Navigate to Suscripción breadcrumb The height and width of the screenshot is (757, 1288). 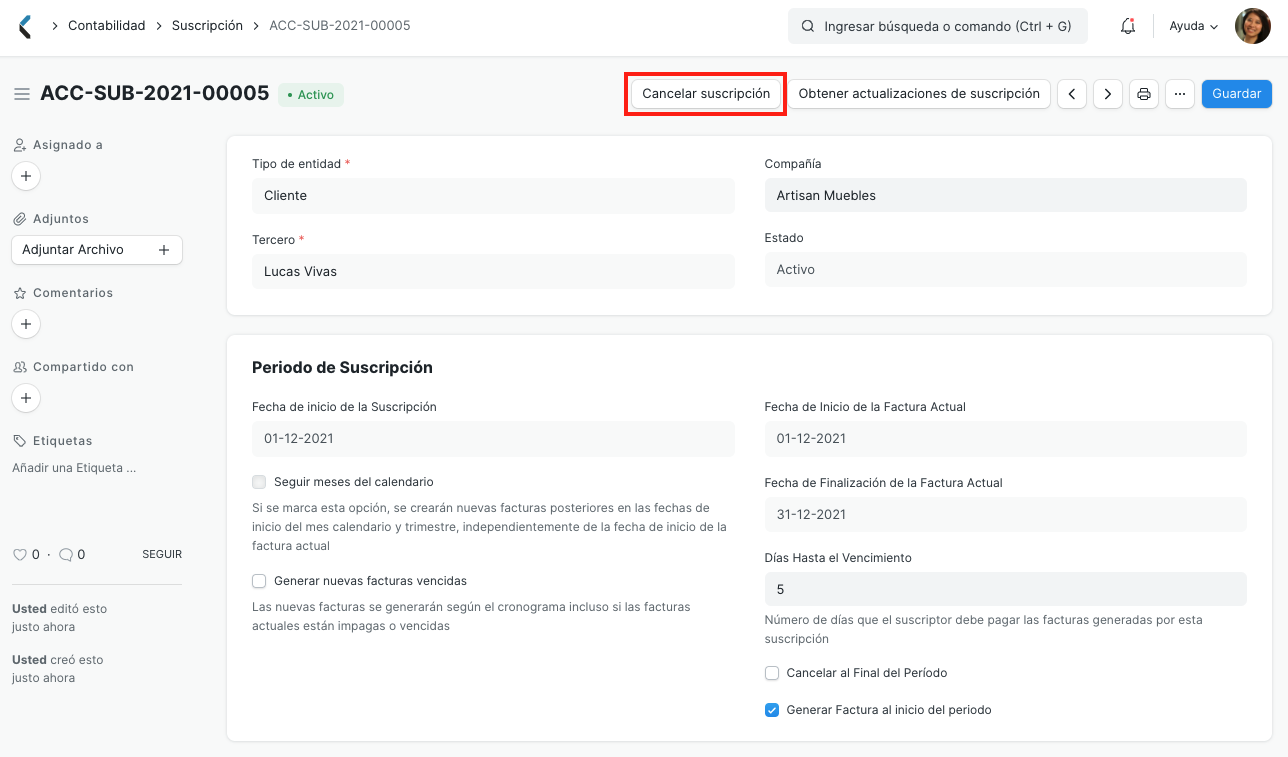click(x=207, y=26)
